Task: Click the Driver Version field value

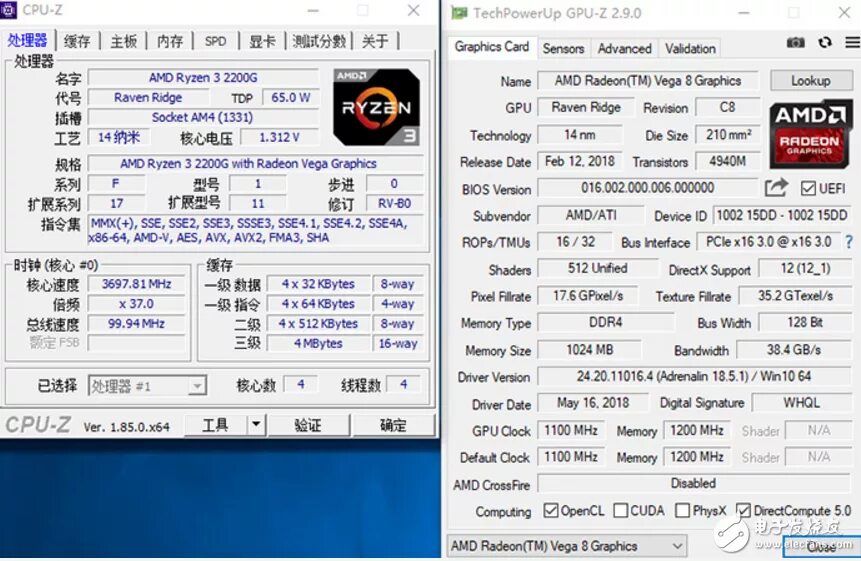Action: [x=694, y=376]
